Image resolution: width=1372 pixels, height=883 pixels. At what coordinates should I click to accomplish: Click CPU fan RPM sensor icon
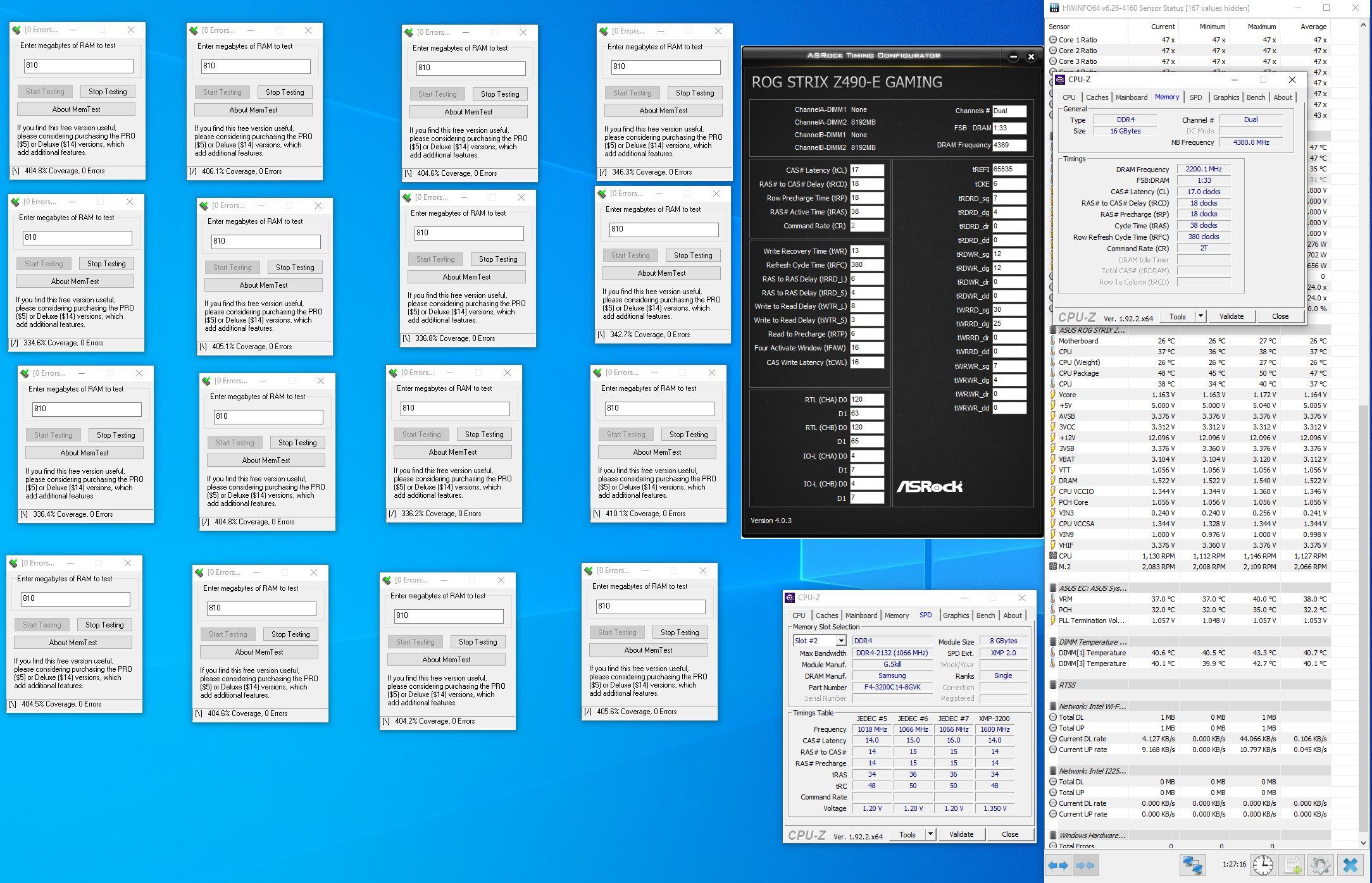[1053, 556]
